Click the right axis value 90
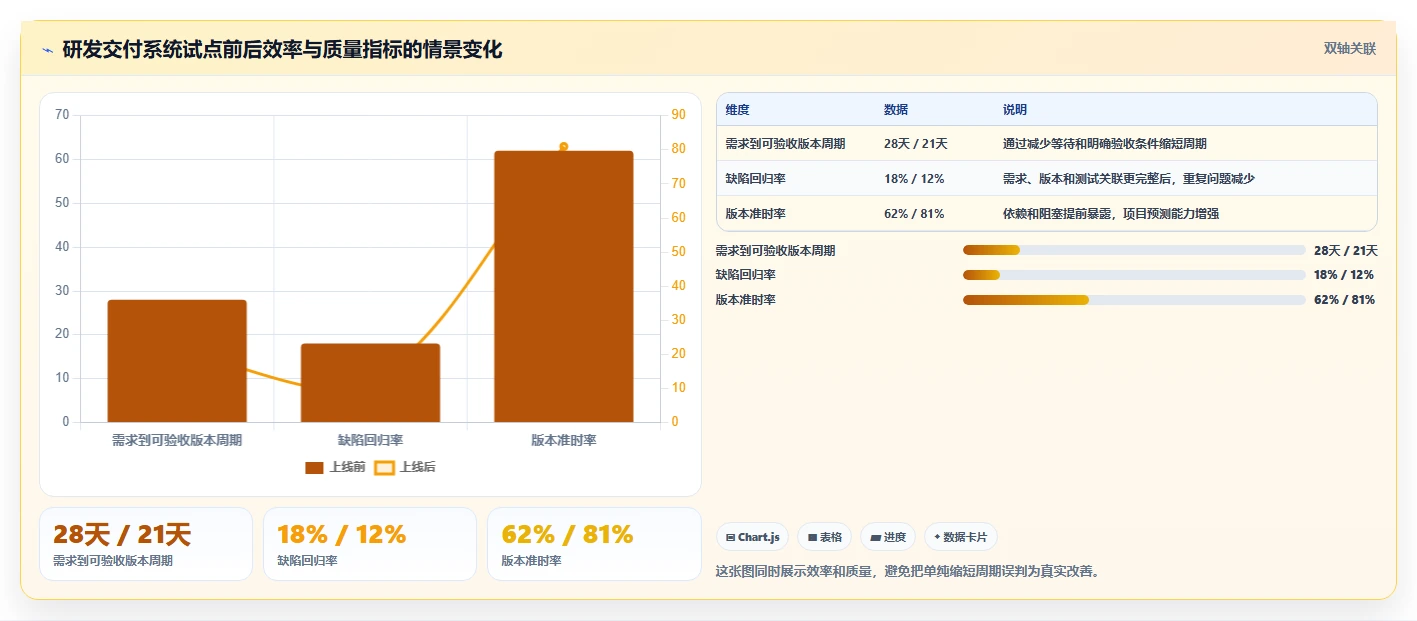This screenshot has height=621, width=1417. [x=678, y=115]
